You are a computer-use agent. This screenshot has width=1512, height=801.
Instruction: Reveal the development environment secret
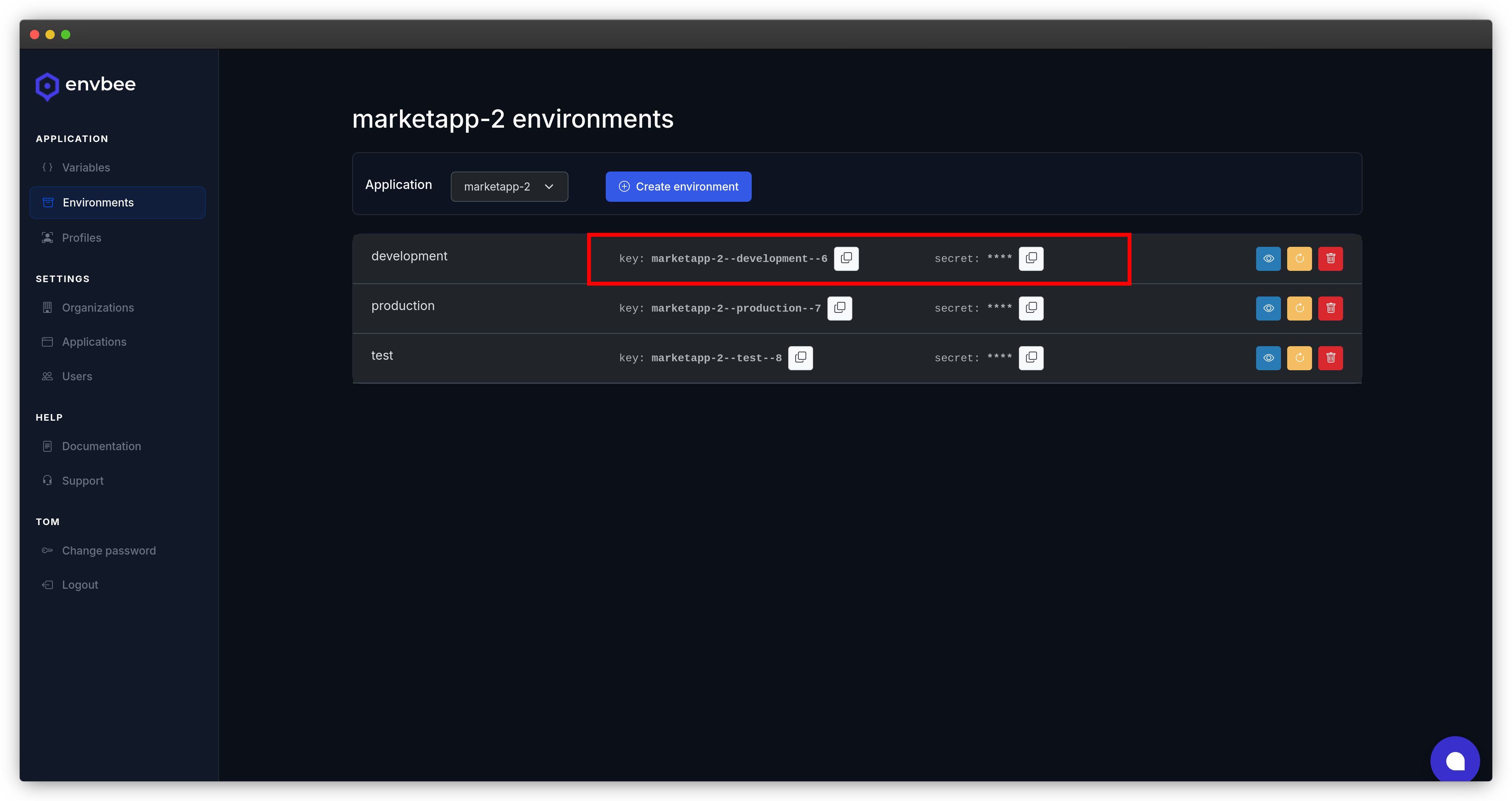click(x=1269, y=258)
